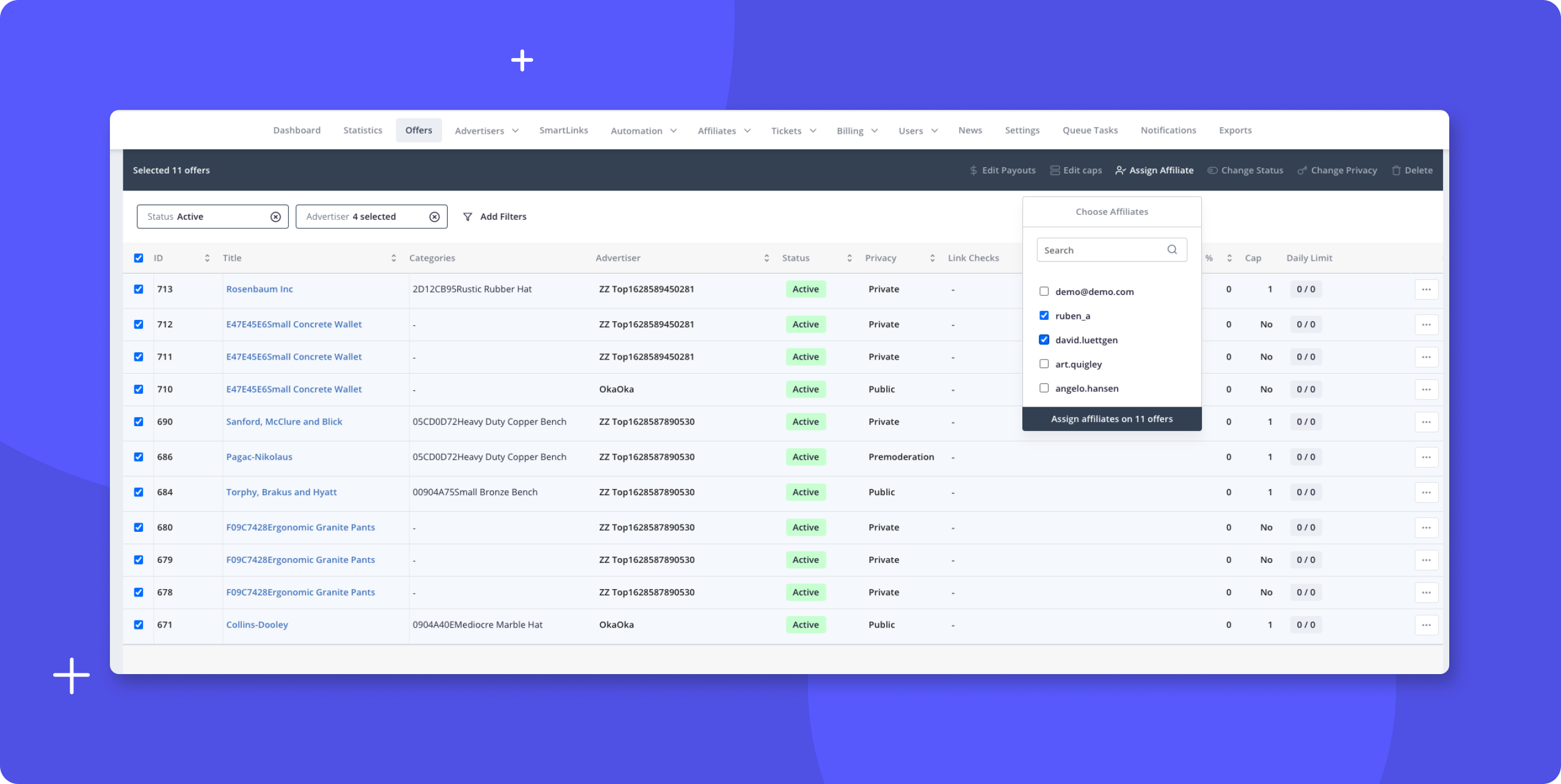Open the Sanford, McClure and Blick offer
The width and height of the screenshot is (1561, 784).
click(284, 422)
